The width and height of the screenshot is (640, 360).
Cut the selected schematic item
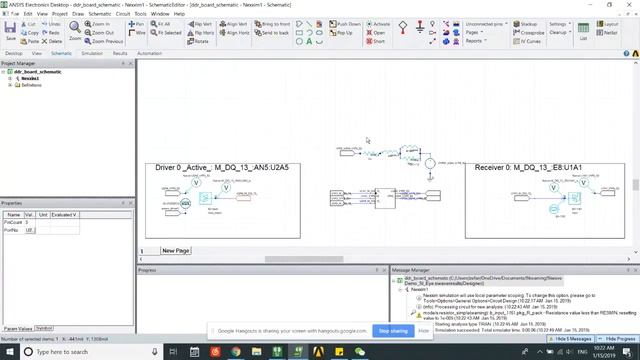28,24
